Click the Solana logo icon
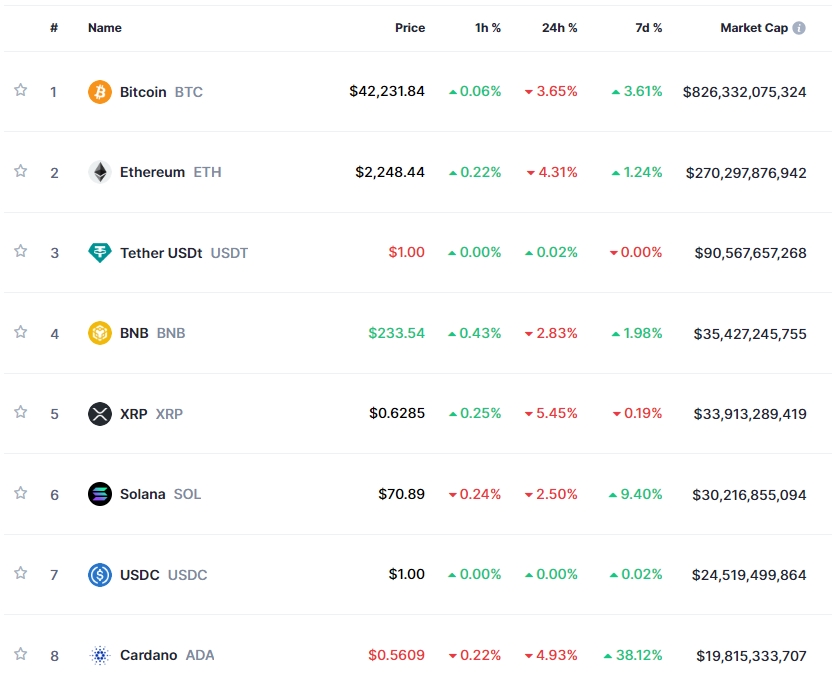The height and width of the screenshot is (693, 832). pyautogui.click(x=100, y=494)
